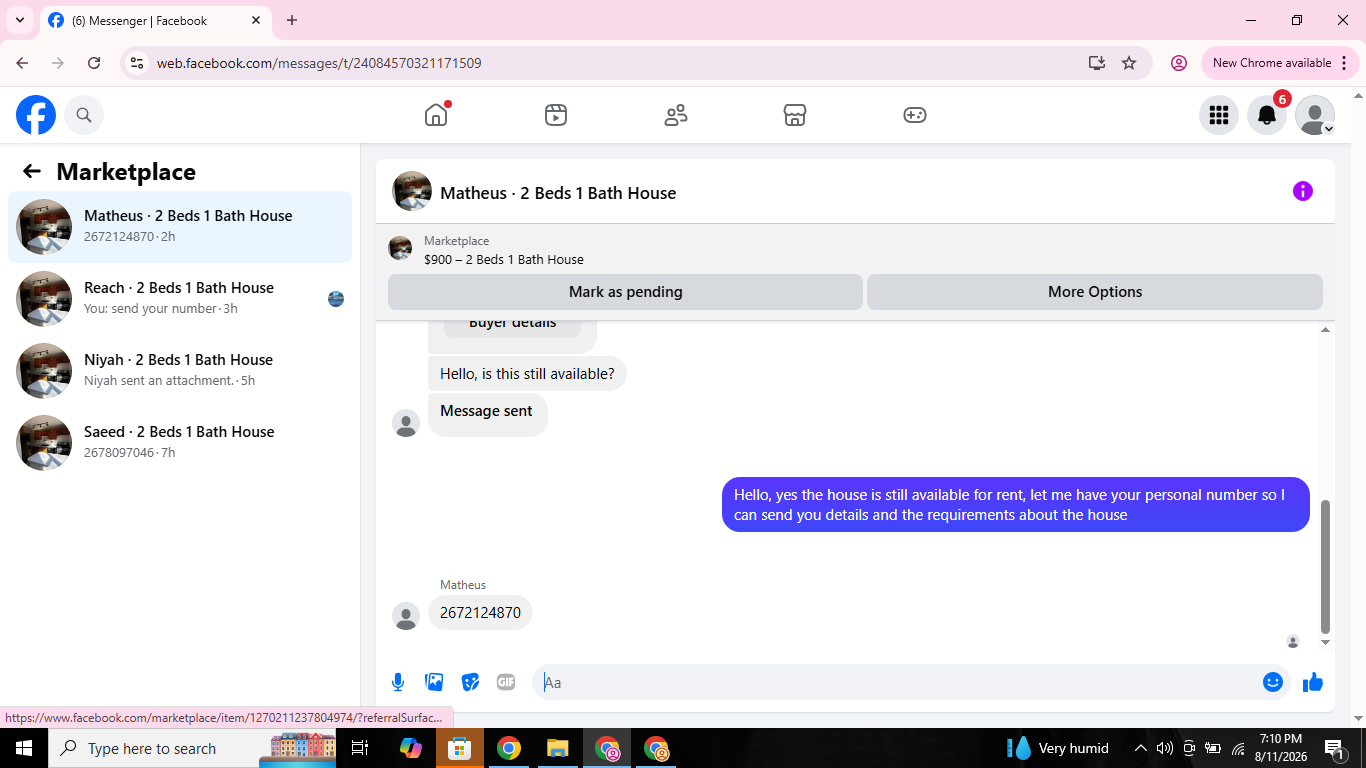The image size is (1366, 768).
Task: Bookmark this page with the star
Action: click(1129, 63)
